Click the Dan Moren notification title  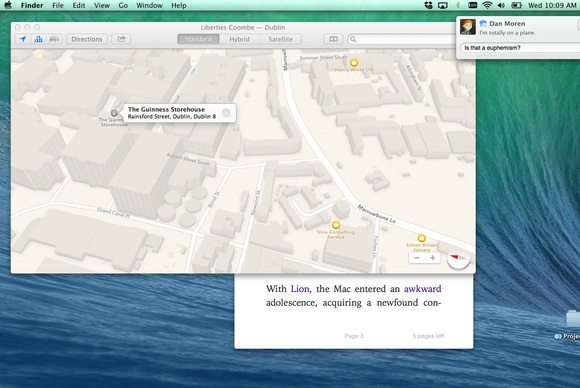point(507,23)
